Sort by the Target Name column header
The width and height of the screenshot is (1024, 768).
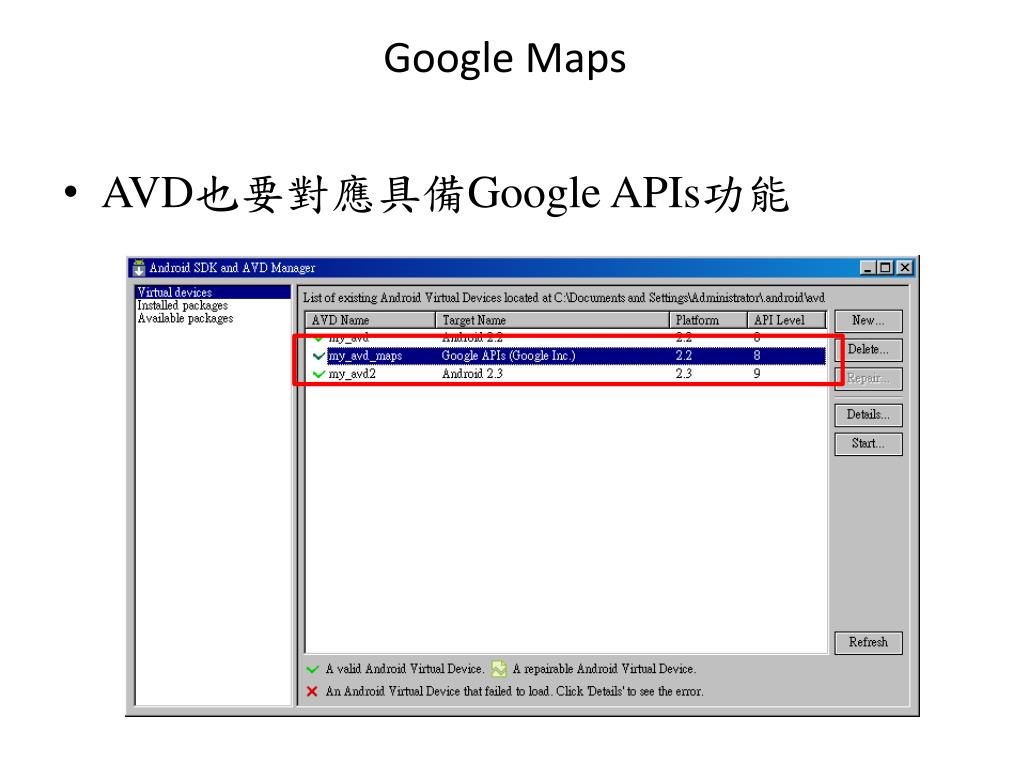(552, 320)
